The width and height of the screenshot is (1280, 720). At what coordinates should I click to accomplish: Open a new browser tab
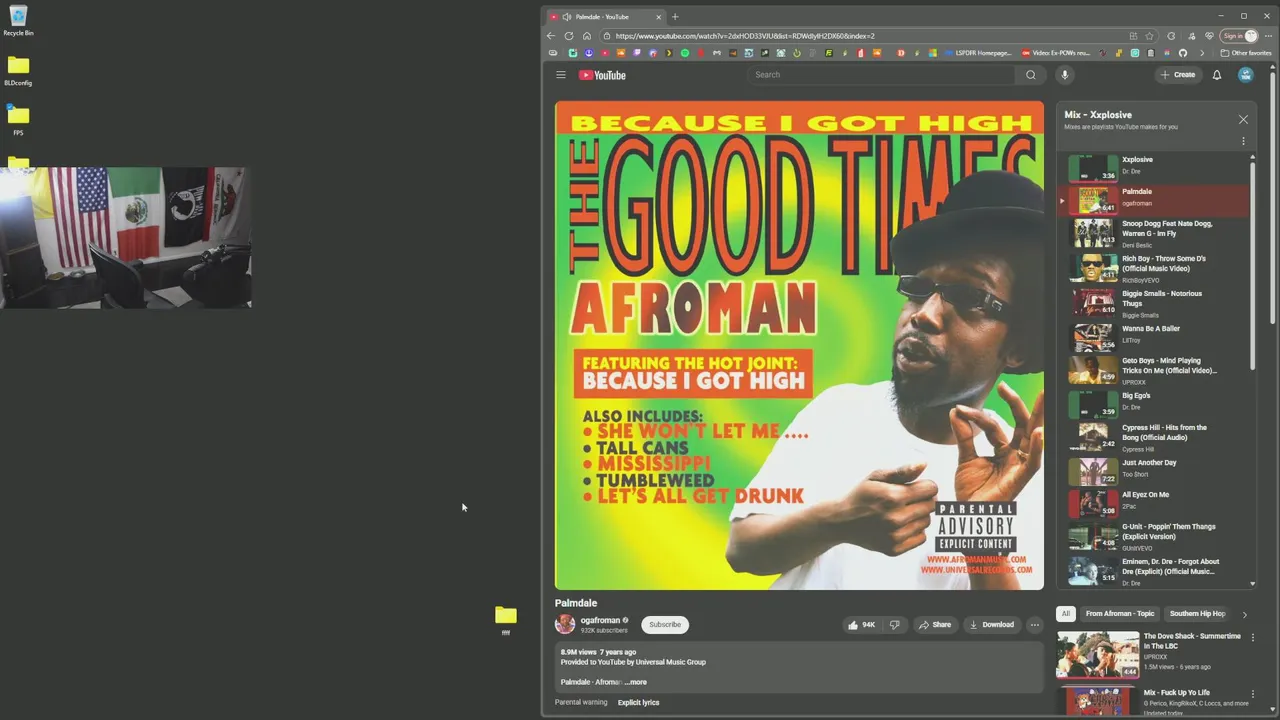[675, 16]
